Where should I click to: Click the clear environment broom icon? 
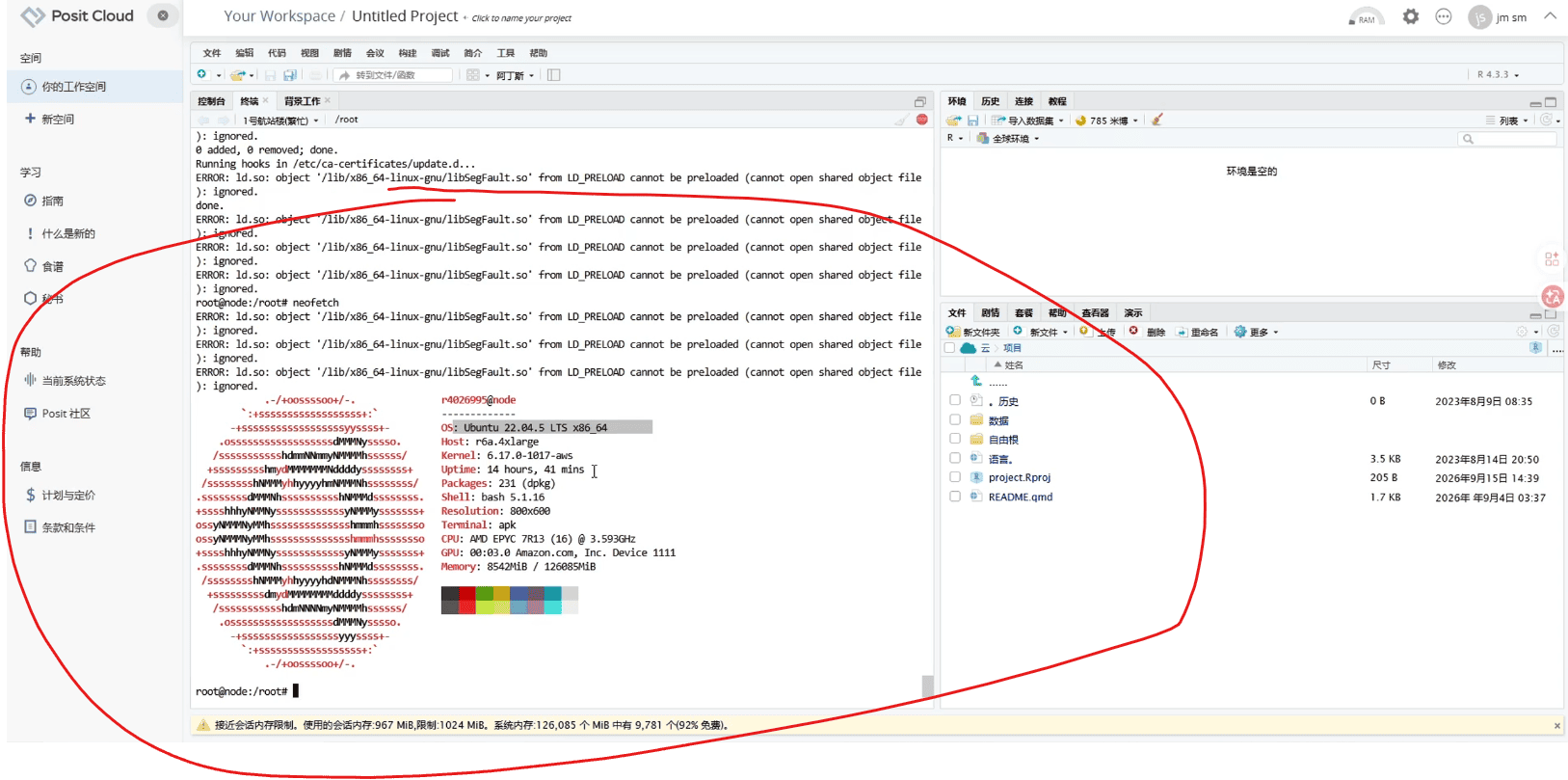click(x=1157, y=121)
